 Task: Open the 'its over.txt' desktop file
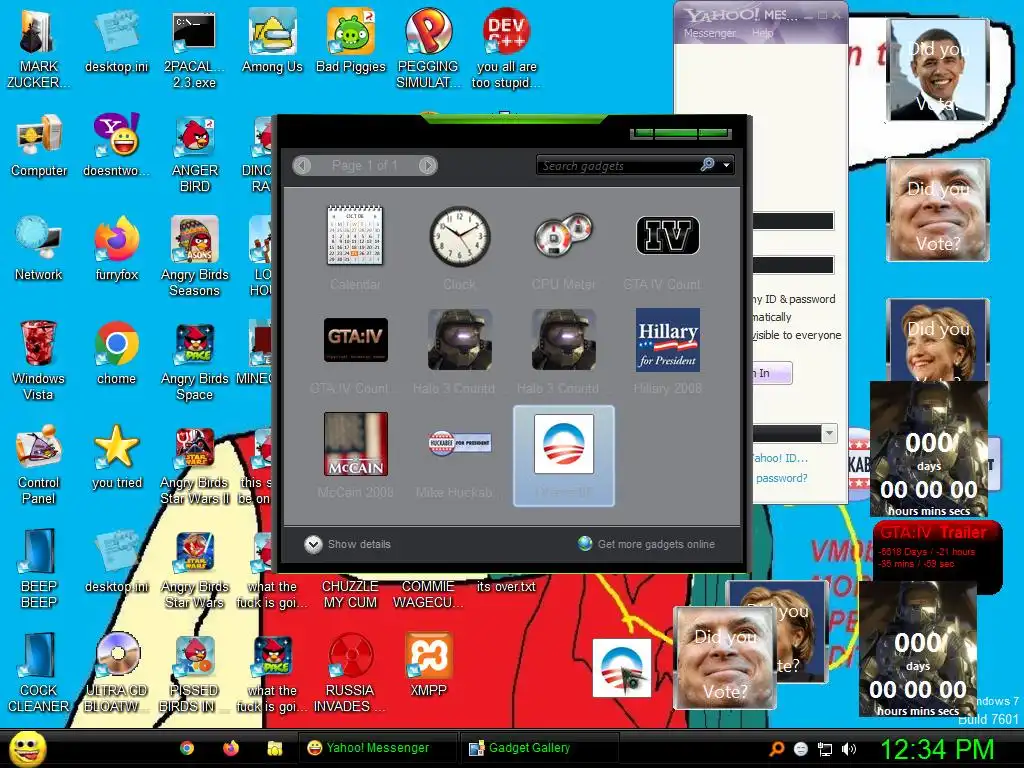point(506,586)
